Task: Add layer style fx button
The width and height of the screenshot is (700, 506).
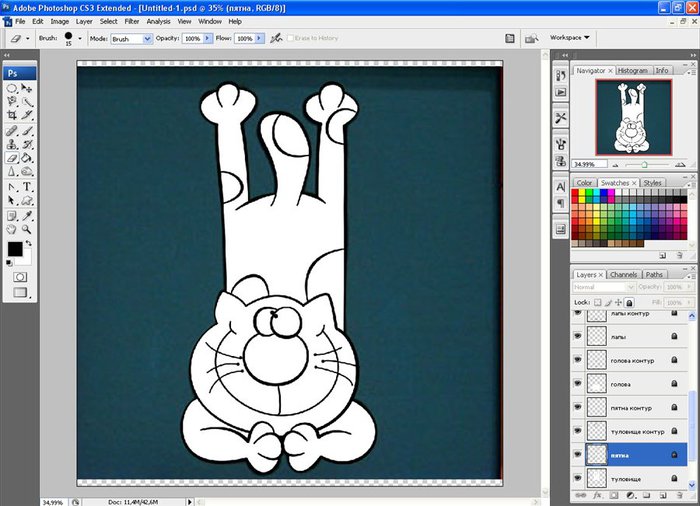Action: coord(597,495)
